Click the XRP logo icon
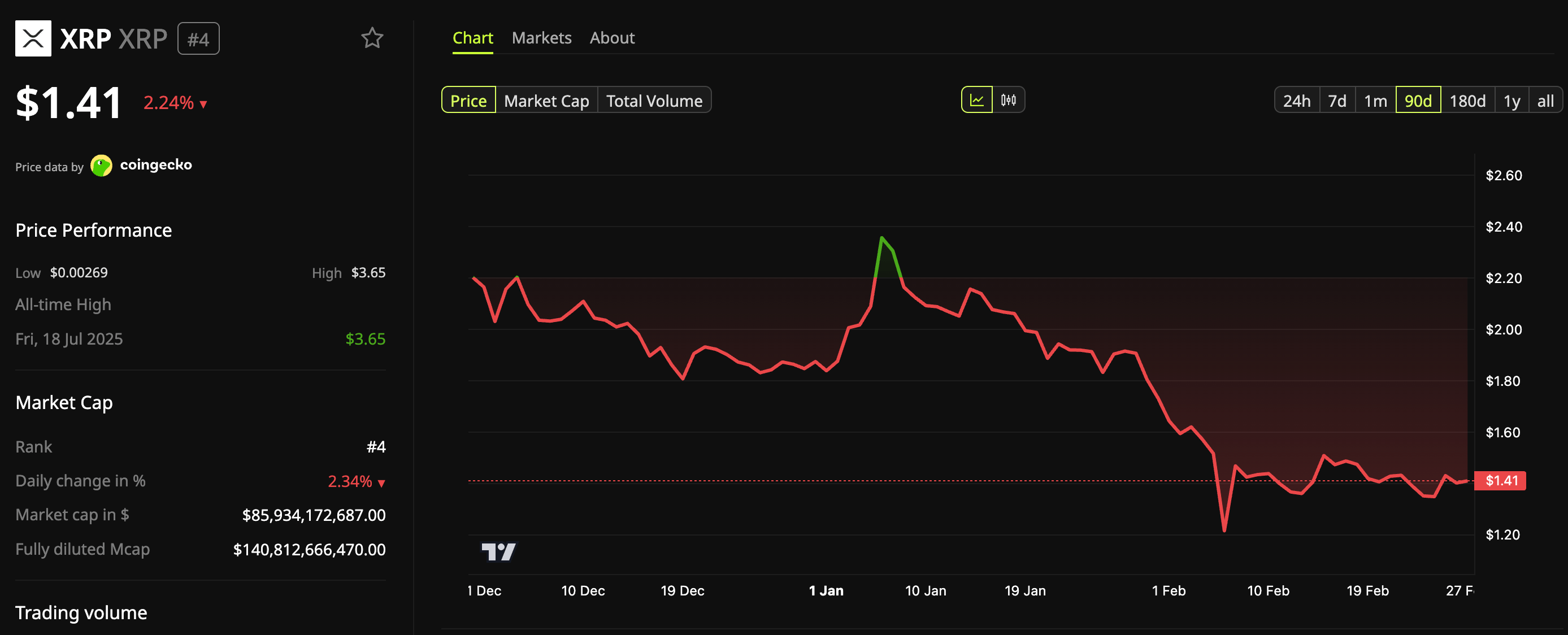 [33, 38]
